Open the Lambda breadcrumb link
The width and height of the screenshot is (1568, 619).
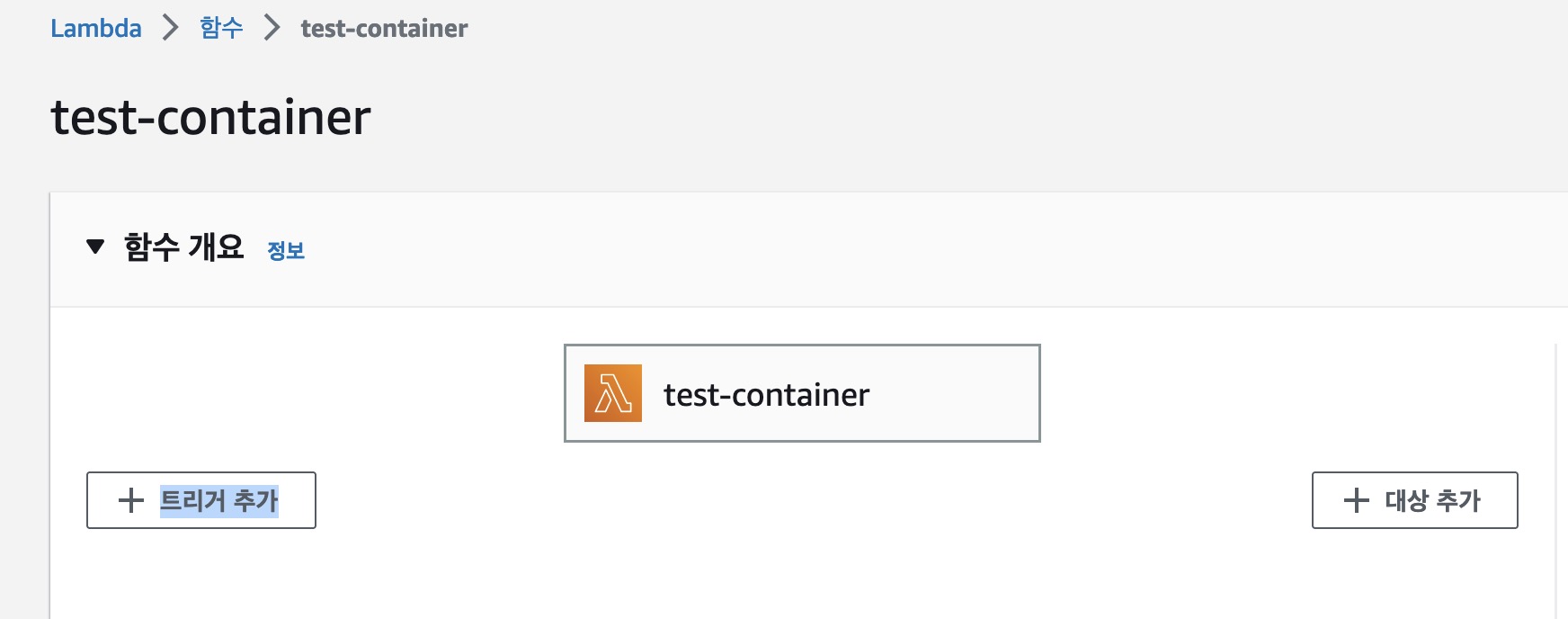[x=96, y=28]
